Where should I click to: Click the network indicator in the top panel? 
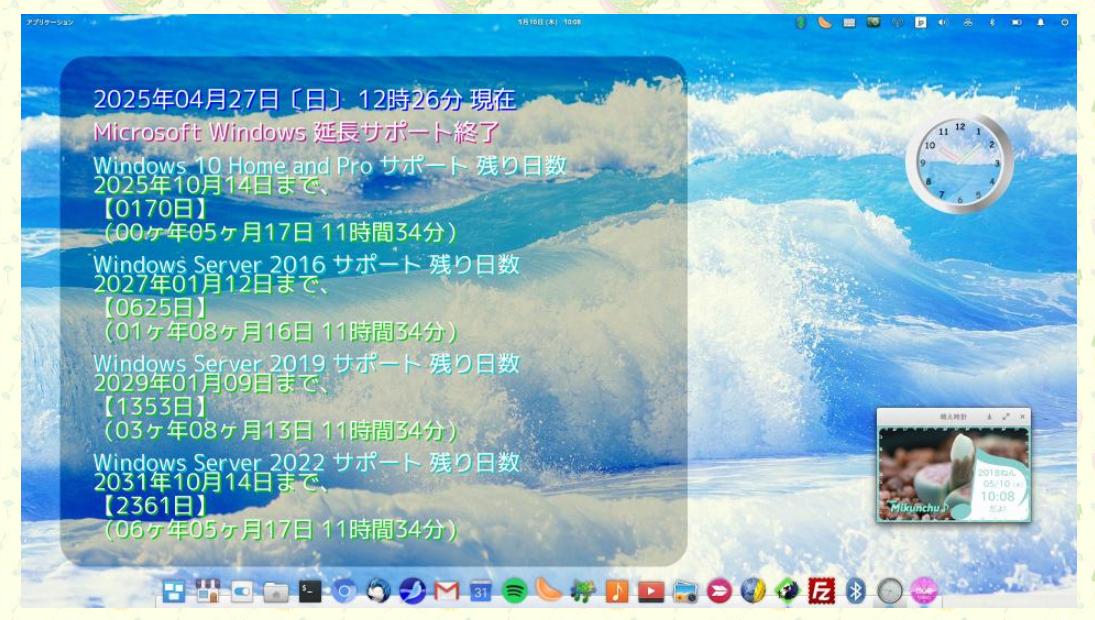pyautogui.click(x=968, y=22)
